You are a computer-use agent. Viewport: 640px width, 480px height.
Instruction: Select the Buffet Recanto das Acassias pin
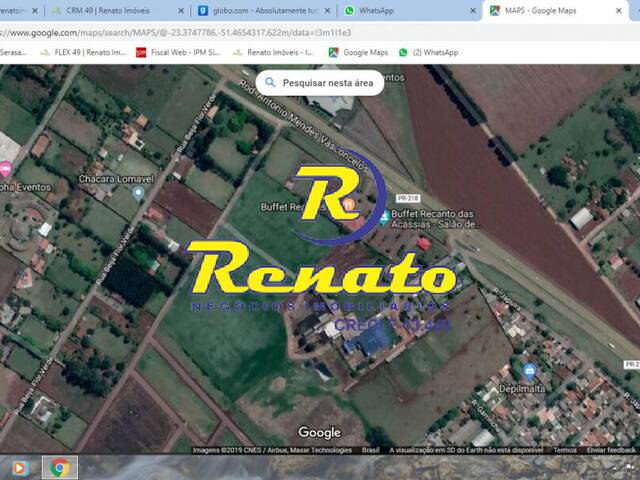[x=384, y=217]
